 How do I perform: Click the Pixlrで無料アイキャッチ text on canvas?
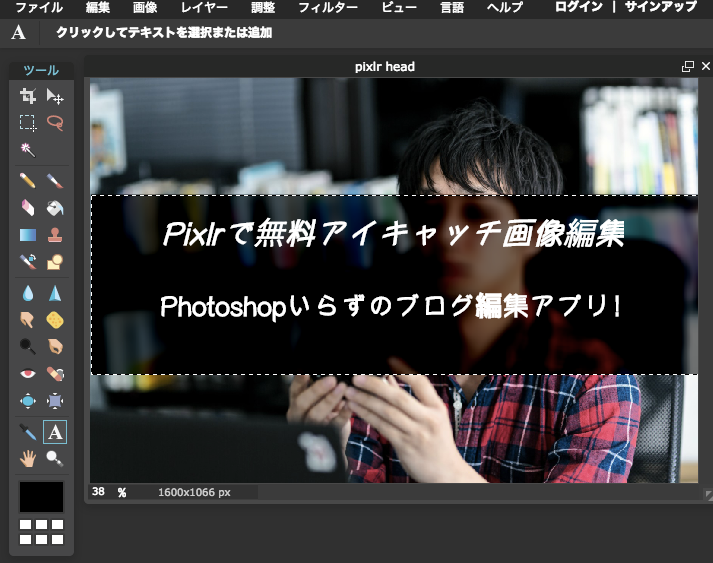393,233
